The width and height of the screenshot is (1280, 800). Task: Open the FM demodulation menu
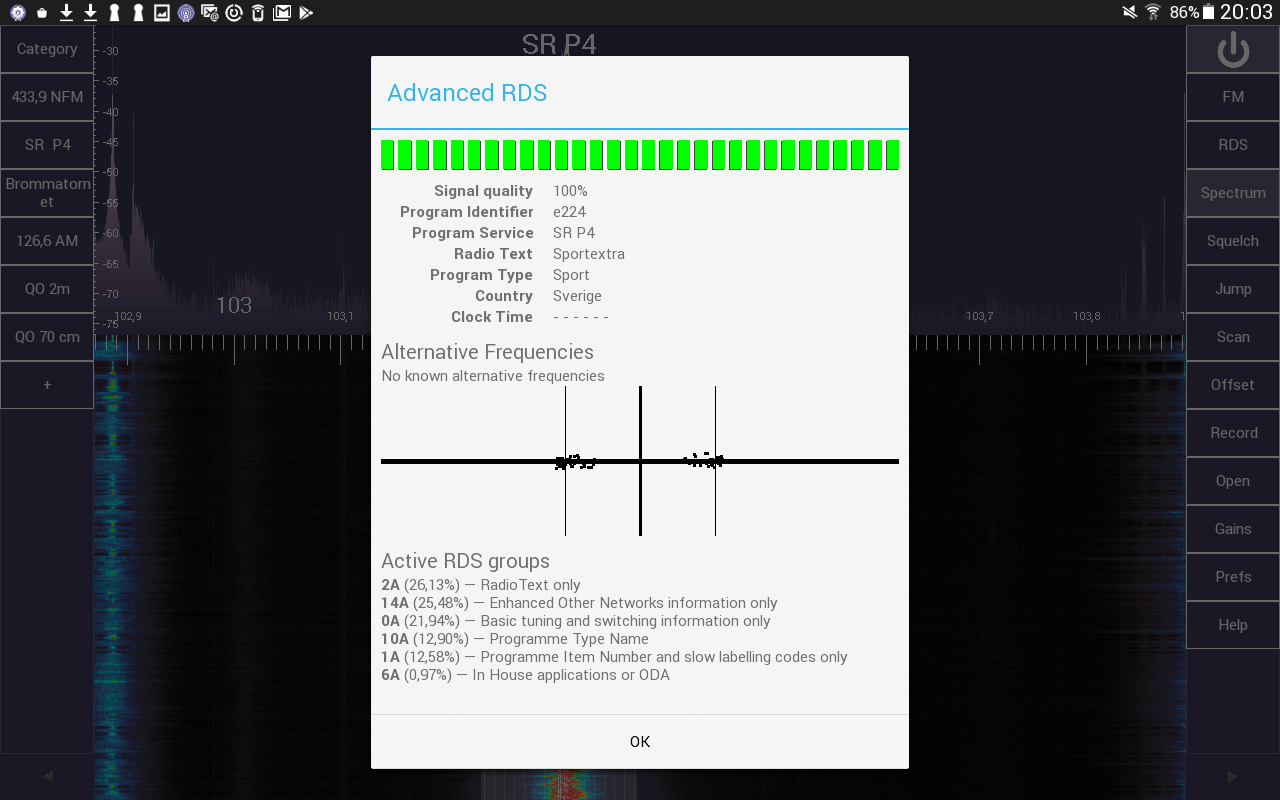click(x=1232, y=97)
